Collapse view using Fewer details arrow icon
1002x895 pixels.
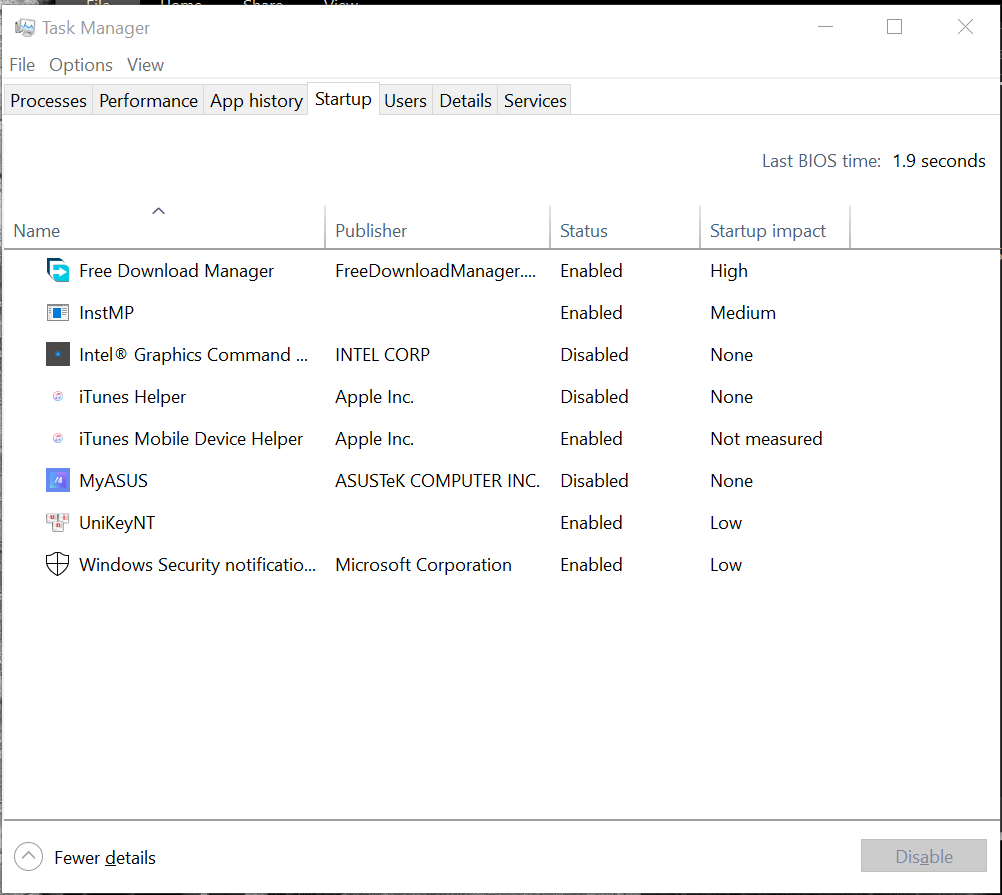28,857
